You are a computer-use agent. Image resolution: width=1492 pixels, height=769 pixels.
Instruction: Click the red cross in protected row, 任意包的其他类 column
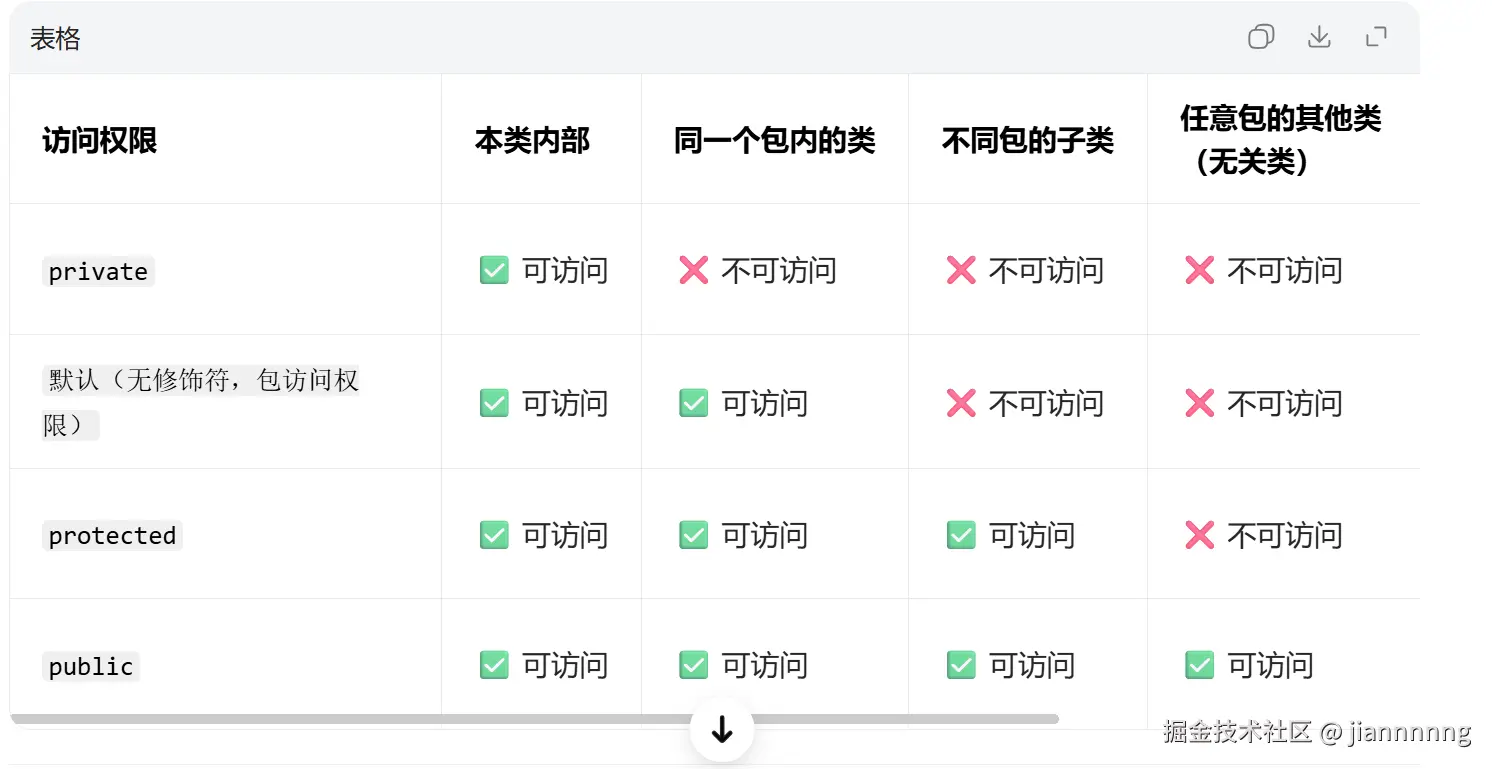click(1198, 535)
